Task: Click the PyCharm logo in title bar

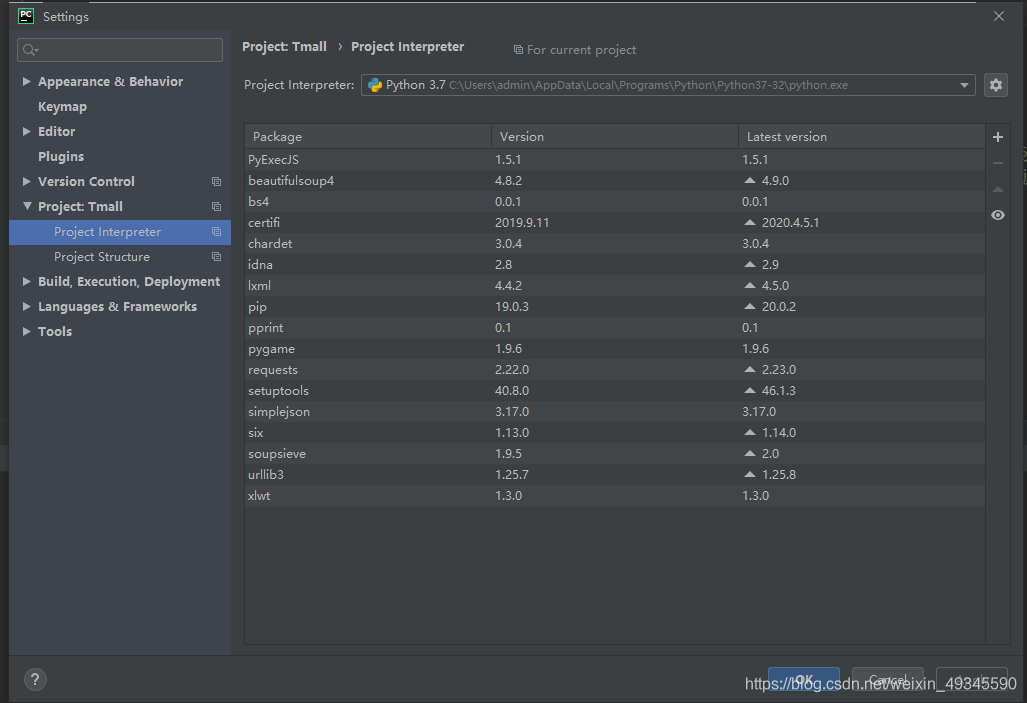Action: (26, 16)
